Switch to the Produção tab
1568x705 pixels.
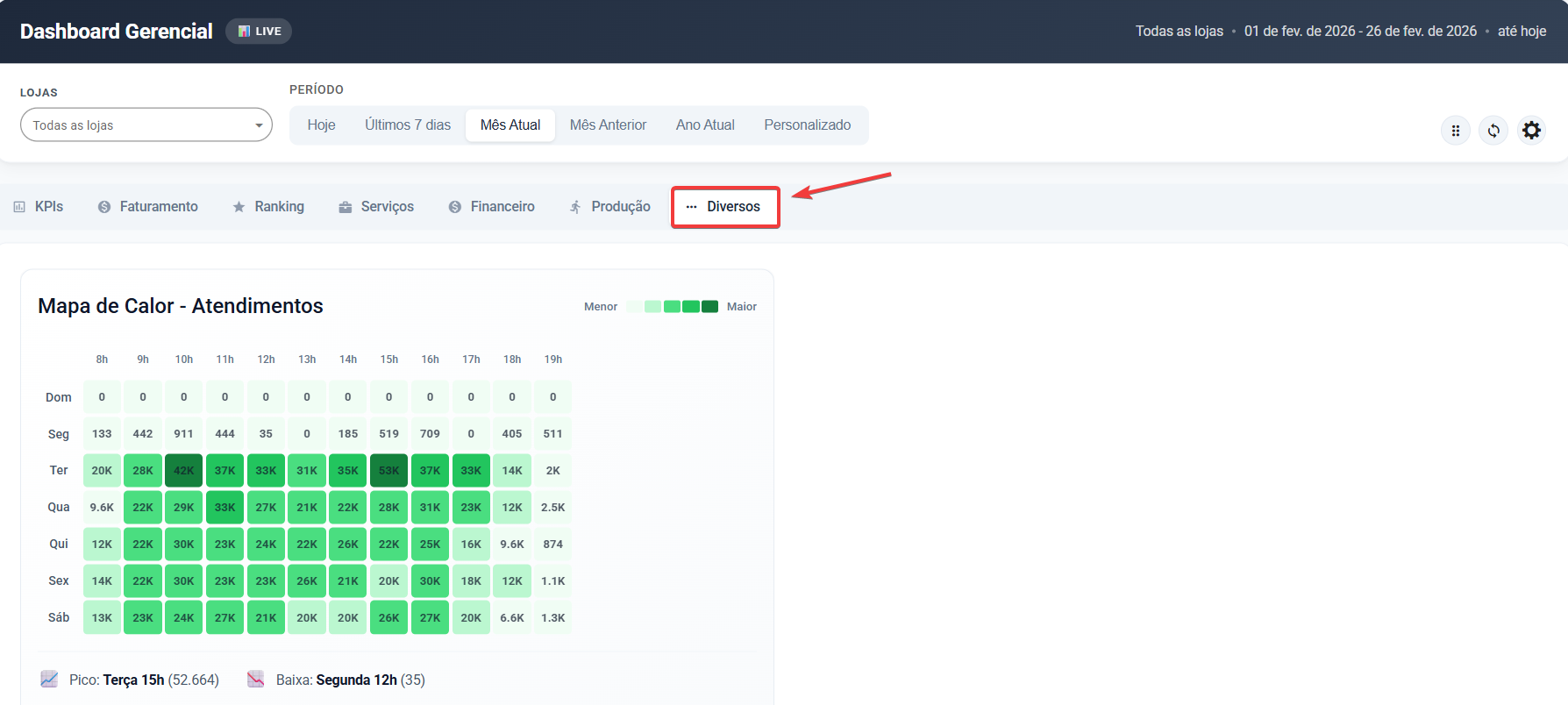pos(609,207)
